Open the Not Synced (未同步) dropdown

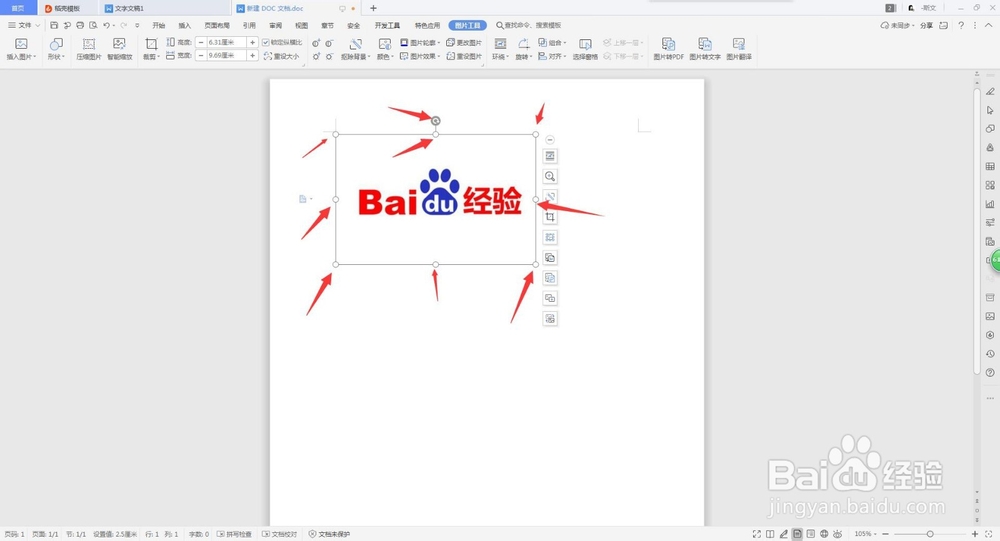898,26
